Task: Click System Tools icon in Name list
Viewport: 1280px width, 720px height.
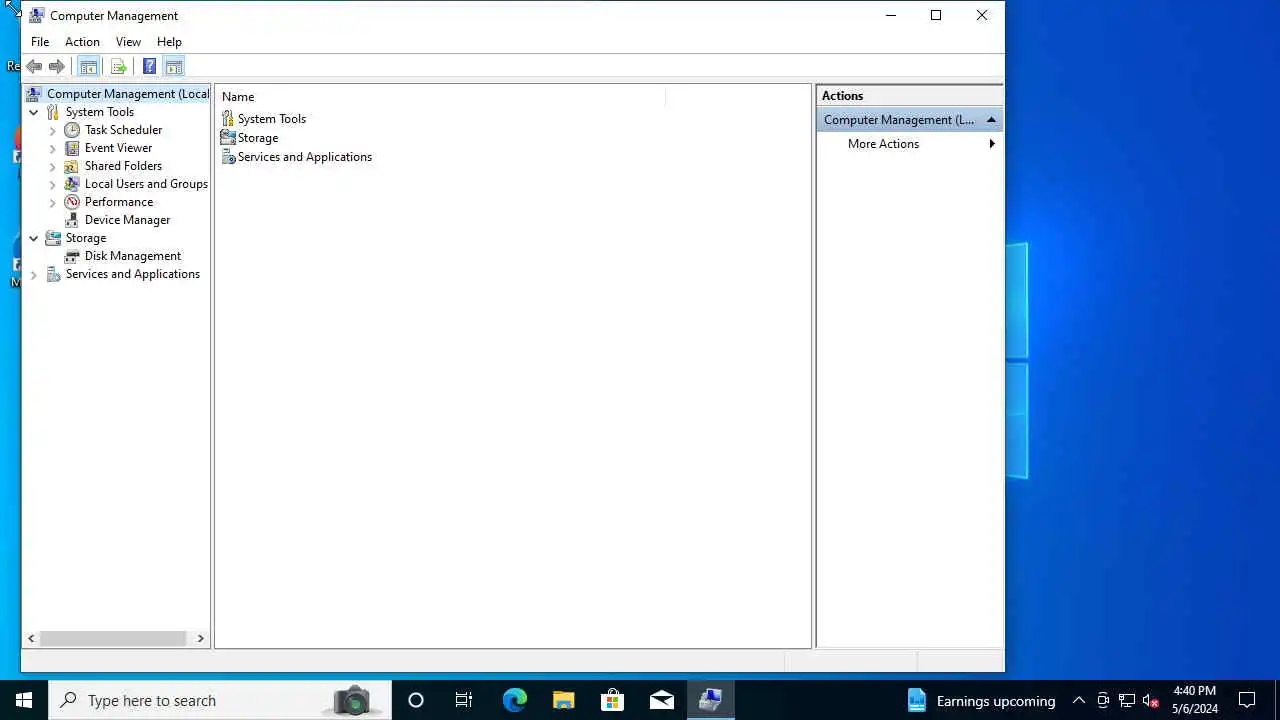Action: click(x=228, y=119)
